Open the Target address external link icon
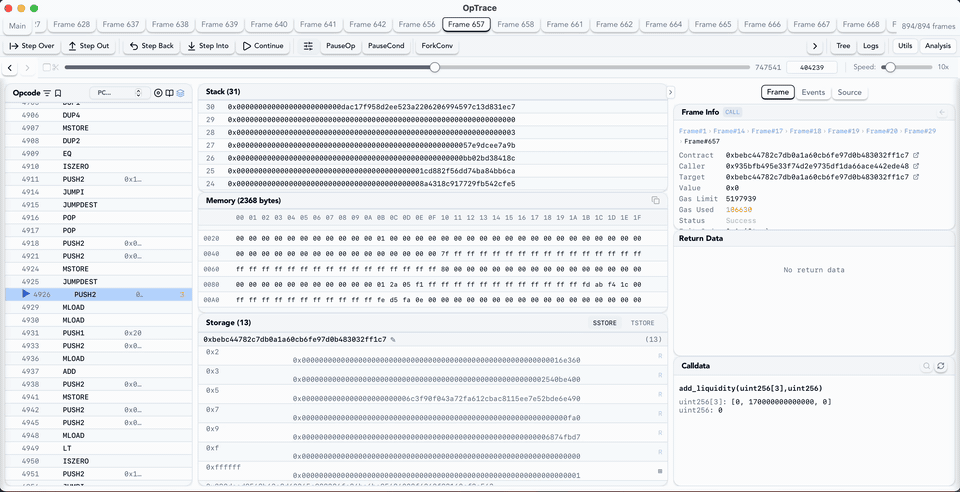960x492 pixels. [916, 177]
